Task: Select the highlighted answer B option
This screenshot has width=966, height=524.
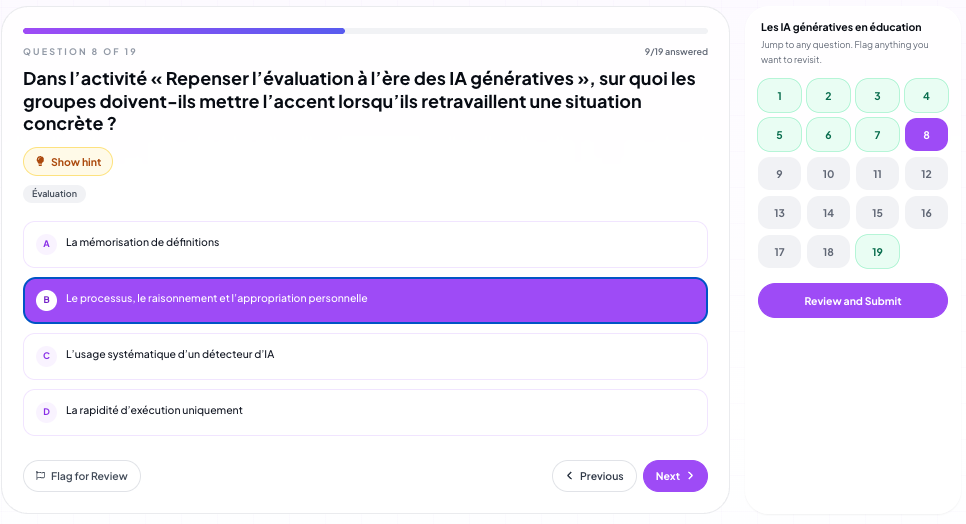Action: [365, 300]
